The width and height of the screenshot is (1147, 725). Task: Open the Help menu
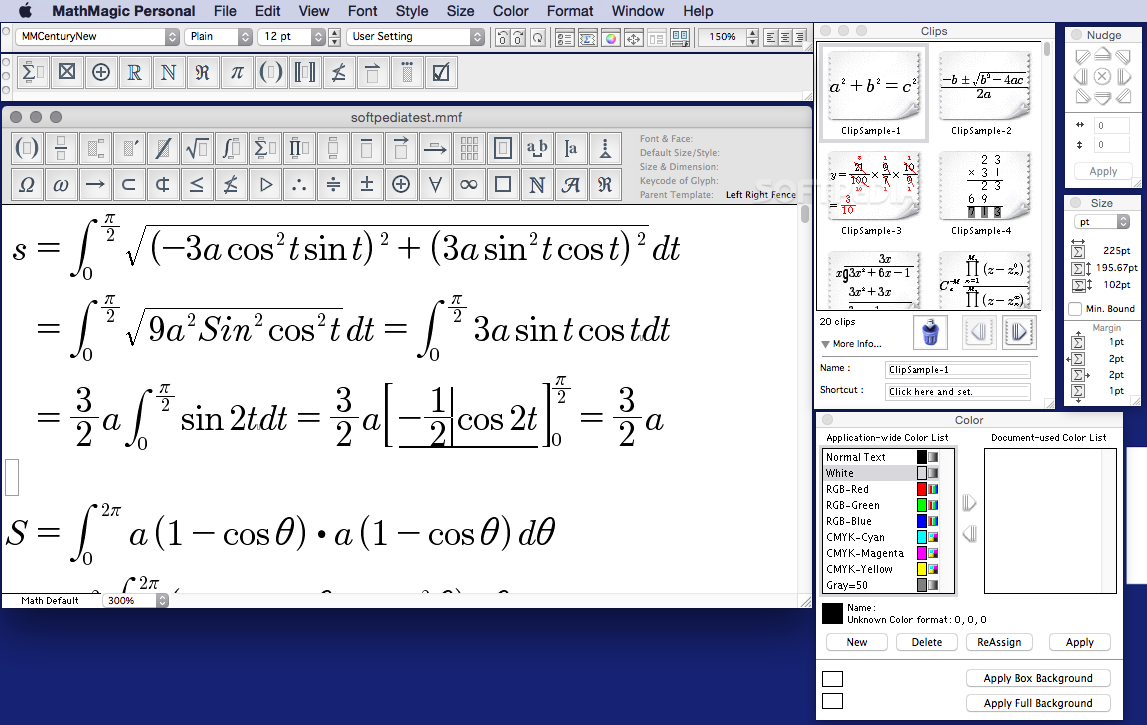[698, 11]
